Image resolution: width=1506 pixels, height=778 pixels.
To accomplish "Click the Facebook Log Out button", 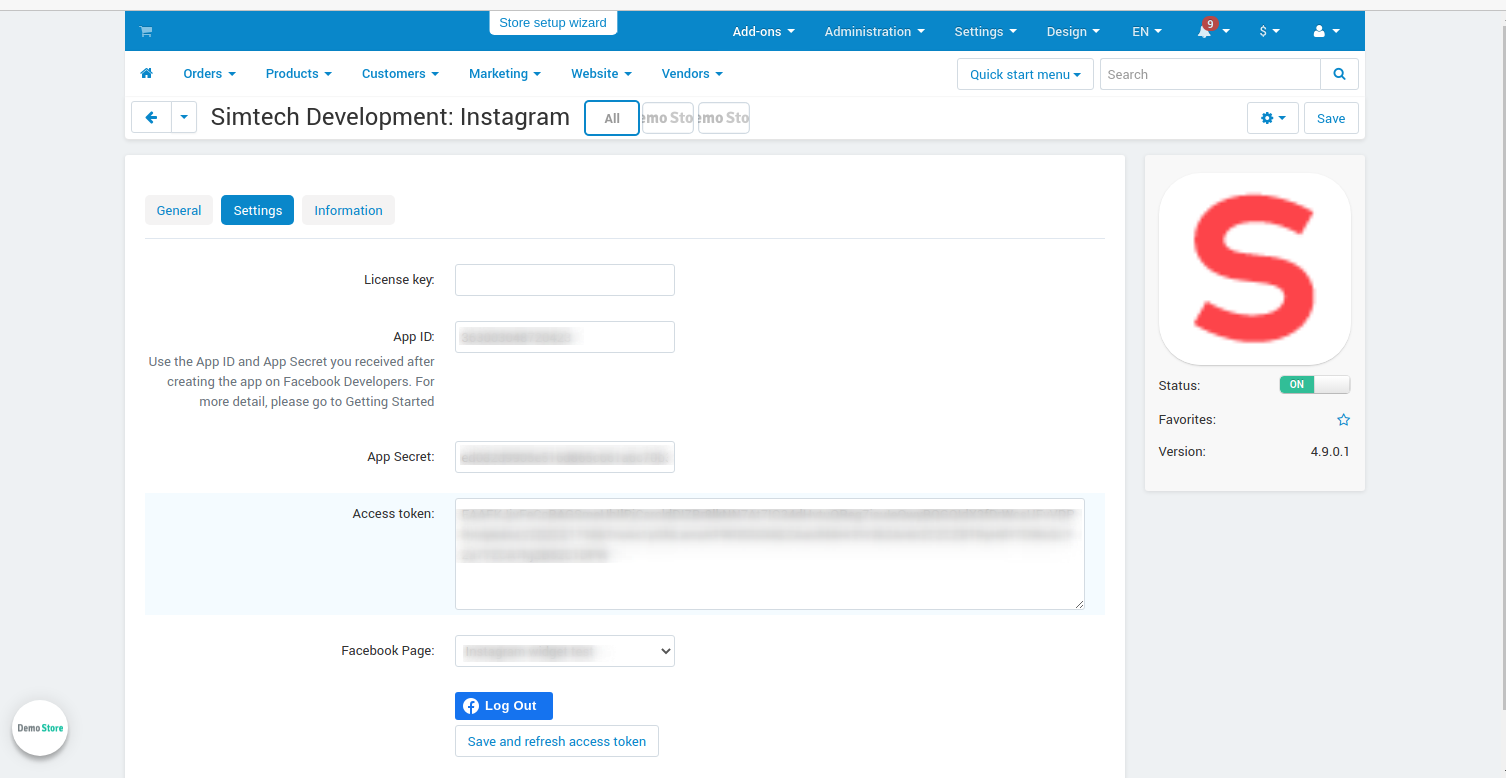I will [x=504, y=706].
